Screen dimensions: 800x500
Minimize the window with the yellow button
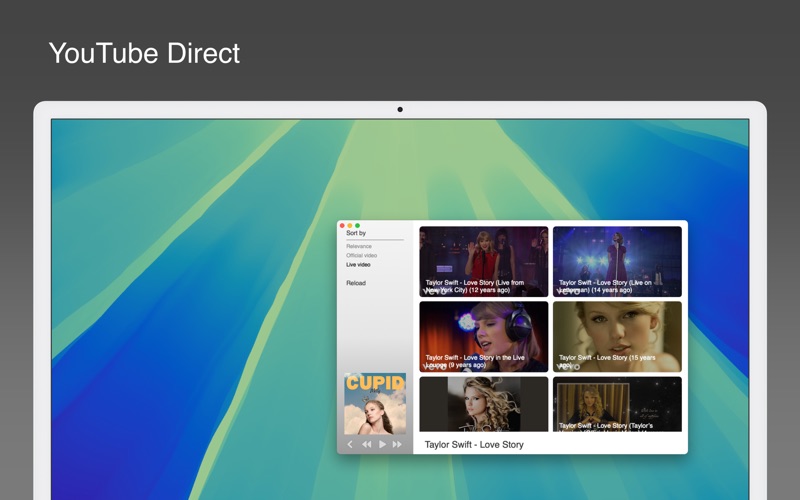click(349, 226)
